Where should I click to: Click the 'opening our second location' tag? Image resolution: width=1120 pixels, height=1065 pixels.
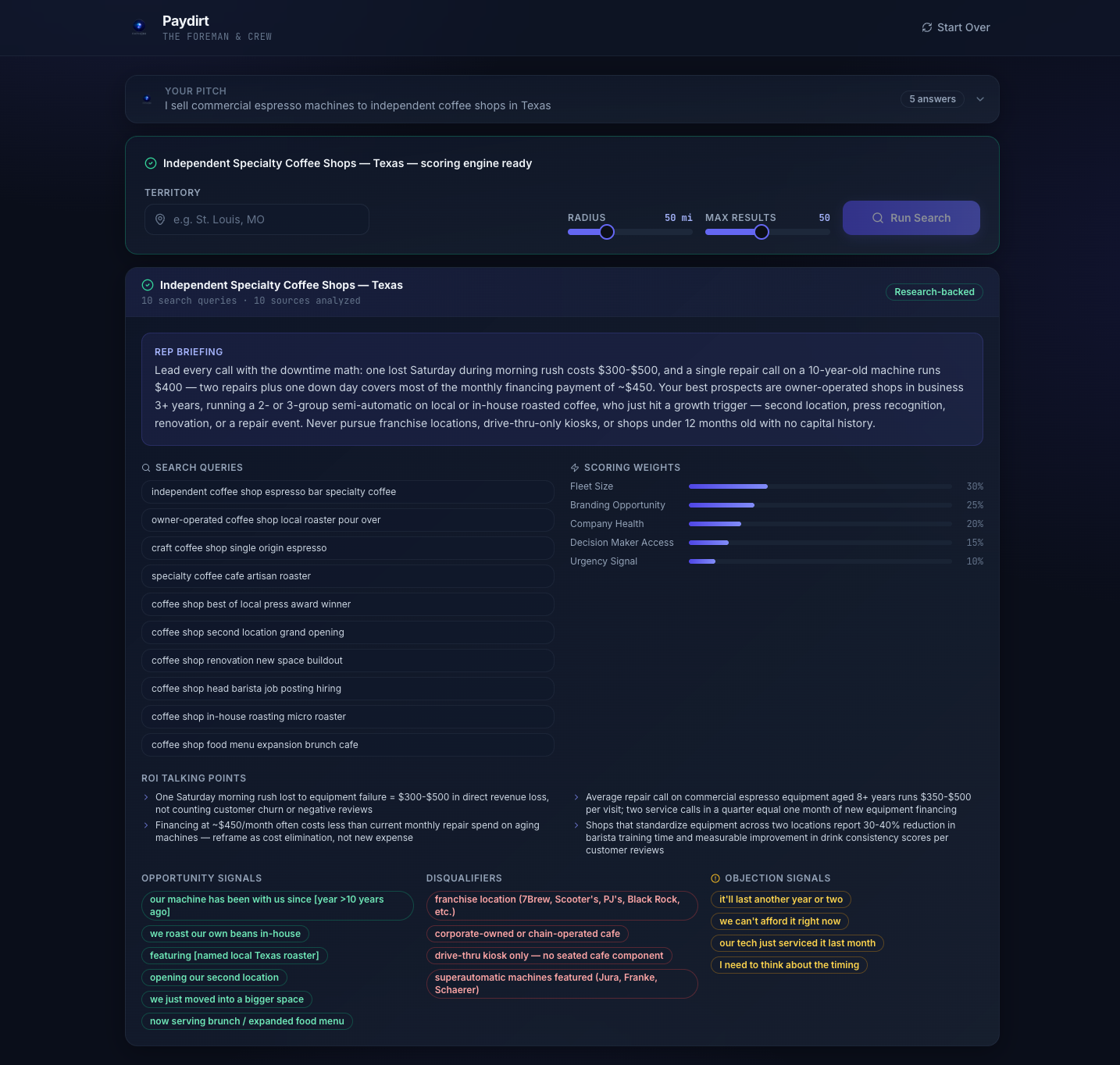pyautogui.click(x=214, y=978)
